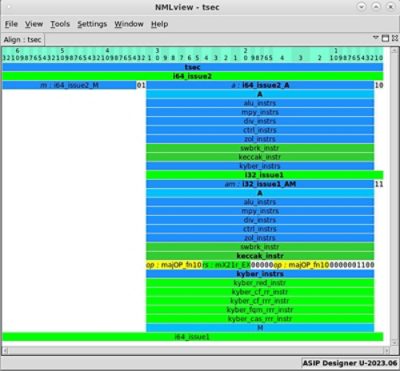Expand mpy_instrs under i64_issue2_A
The height and width of the screenshot is (371, 400).
260,112
